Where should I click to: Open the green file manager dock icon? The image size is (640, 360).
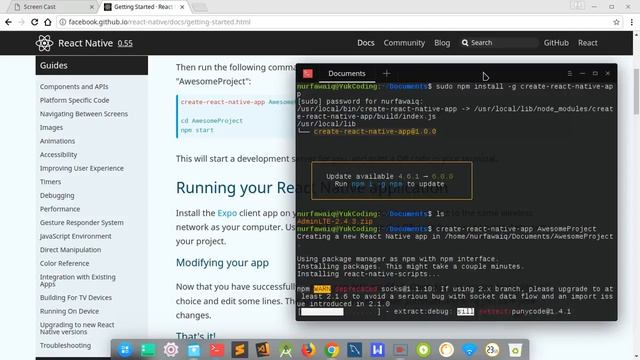coord(148,350)
